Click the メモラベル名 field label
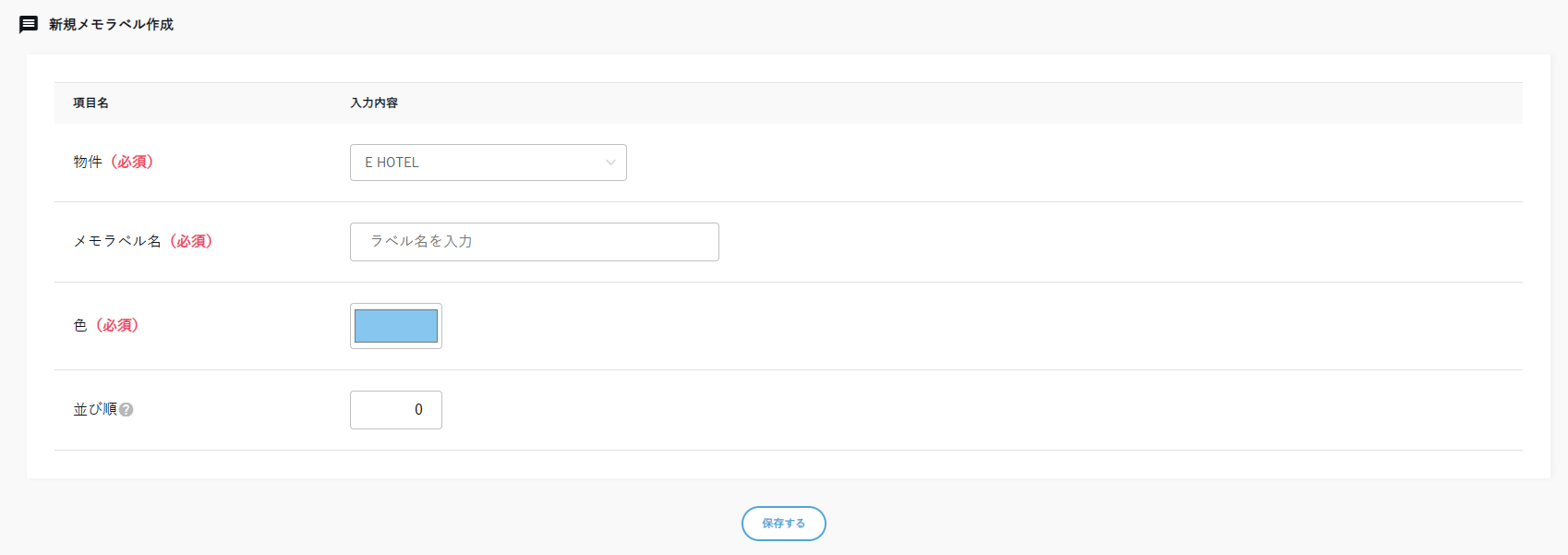1568x555 pixels. coord(117,241)
